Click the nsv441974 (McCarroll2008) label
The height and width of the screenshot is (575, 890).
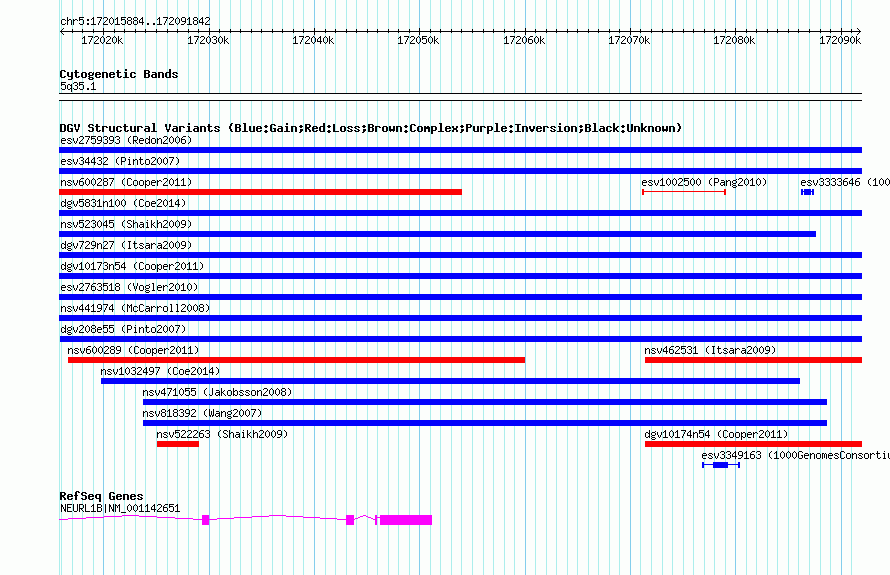pos(135,308)
